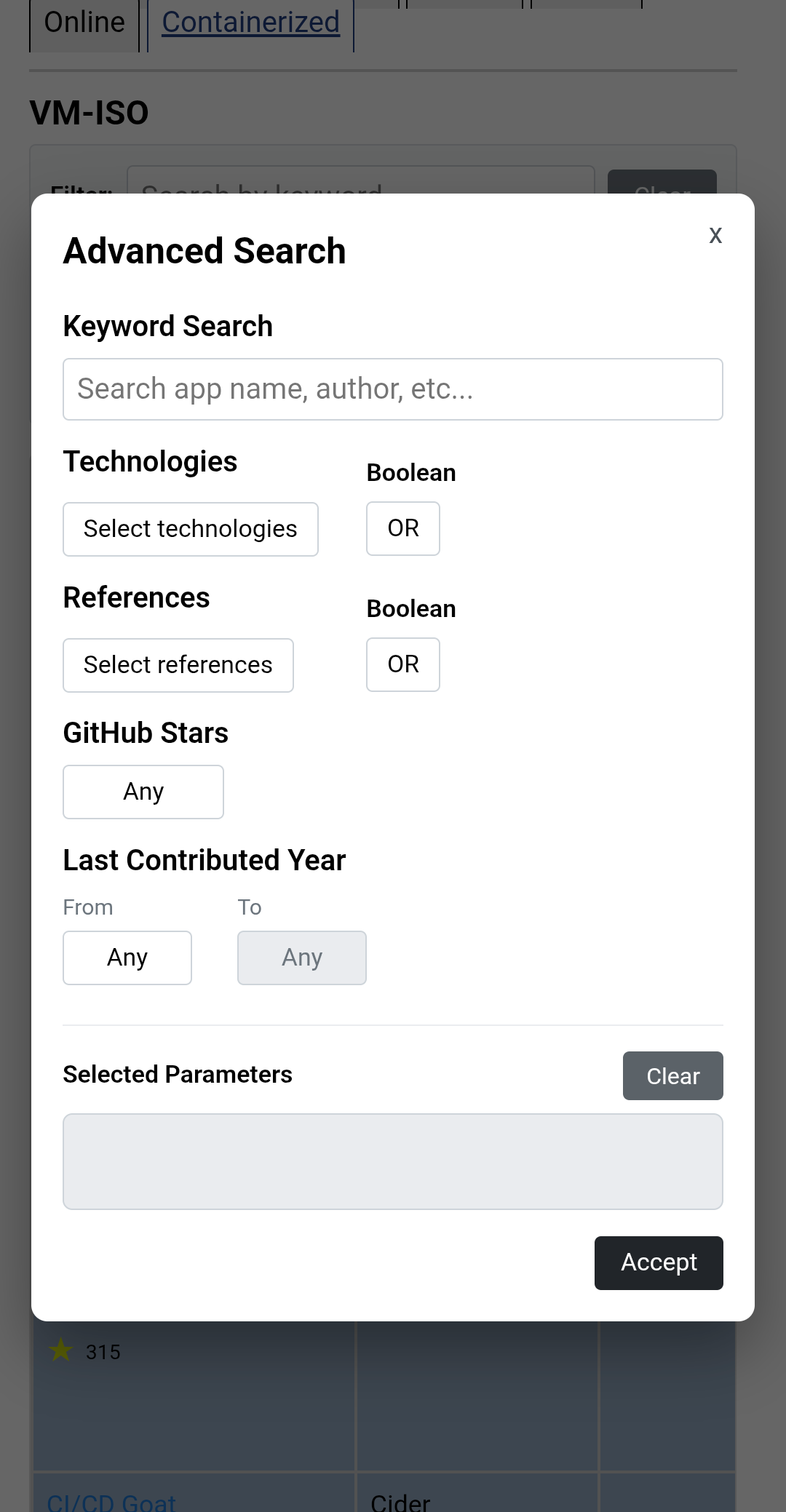Open the GitHub Stars Any dropdown
Screen dimensions: 786x1512
coord(143,792)
